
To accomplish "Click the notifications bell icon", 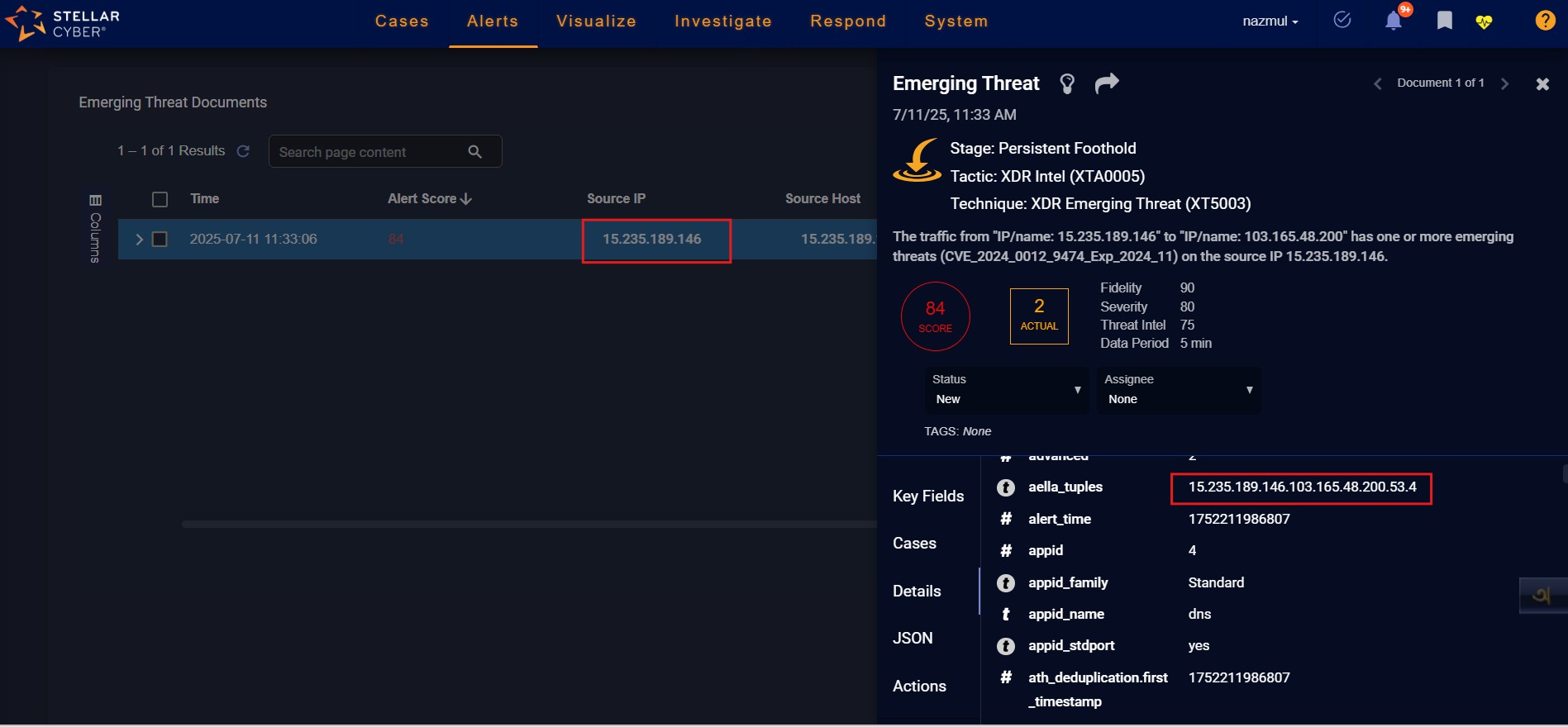I will click(1394, 21).
